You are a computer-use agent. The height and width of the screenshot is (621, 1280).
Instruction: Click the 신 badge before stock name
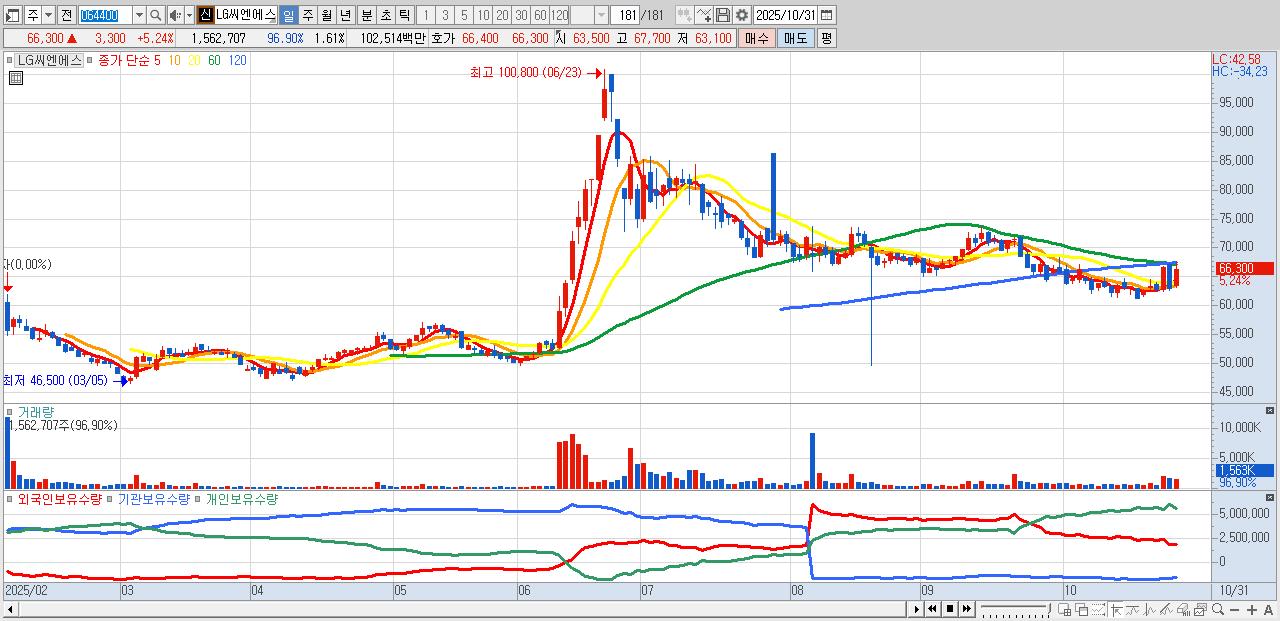[205, 15]
